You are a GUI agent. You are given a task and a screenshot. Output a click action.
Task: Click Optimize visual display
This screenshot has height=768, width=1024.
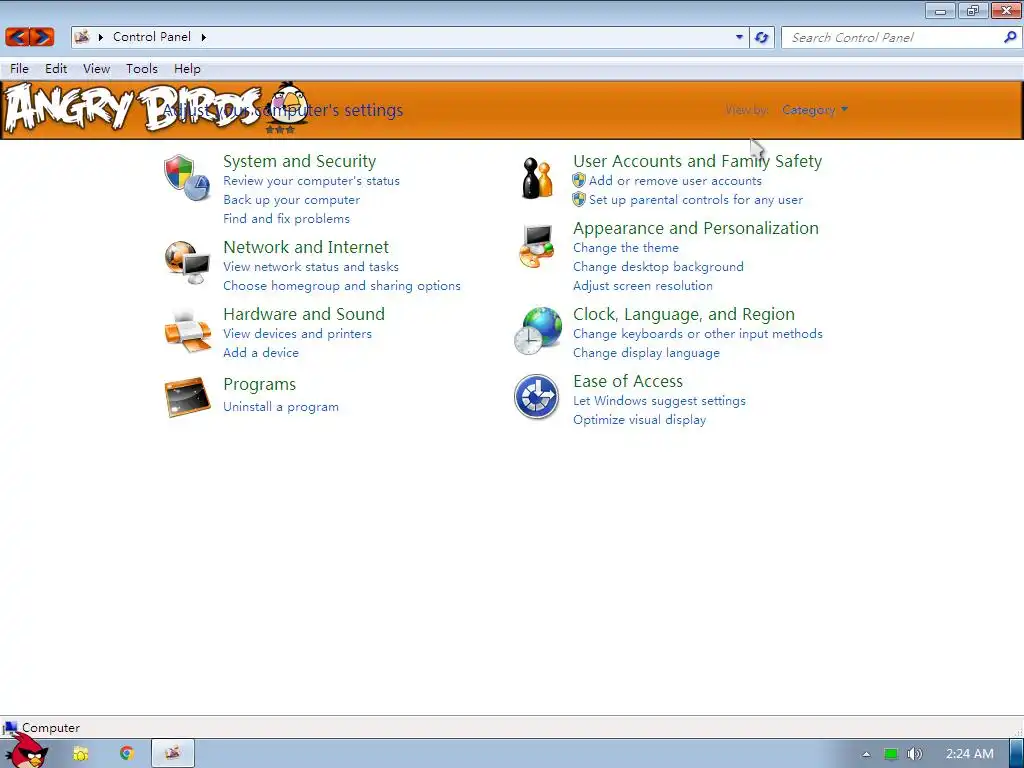[x=639, y=420]
